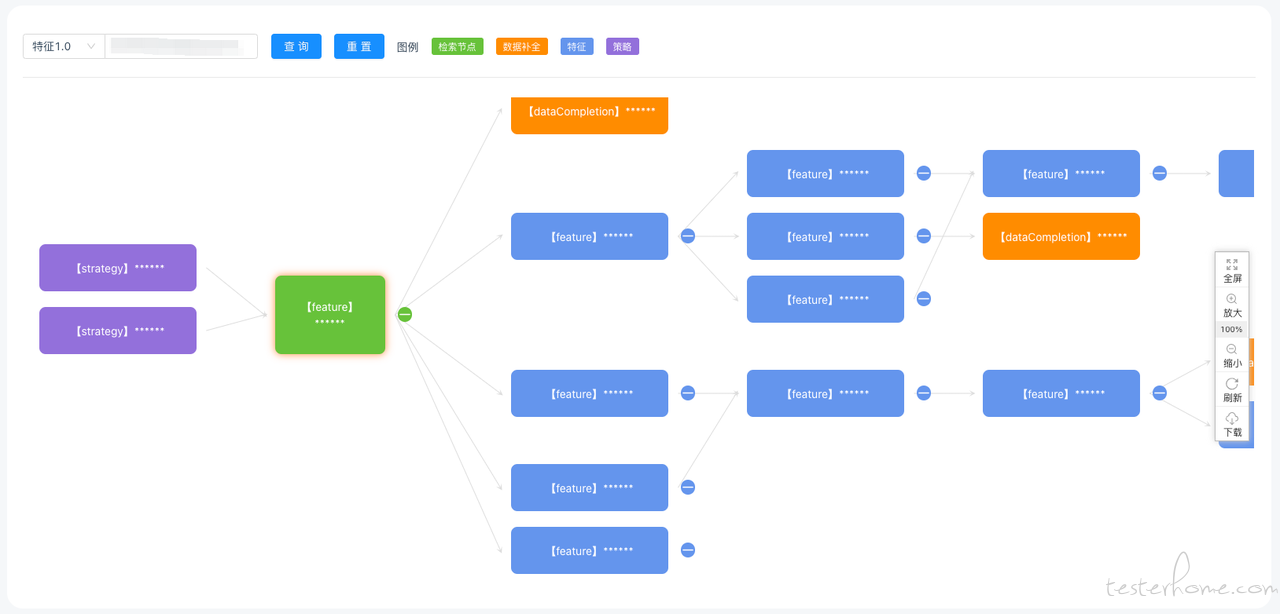Select the top orange dataCompletion node
1280x614 pixels.
pyautogui.click(x=589, y=115)
